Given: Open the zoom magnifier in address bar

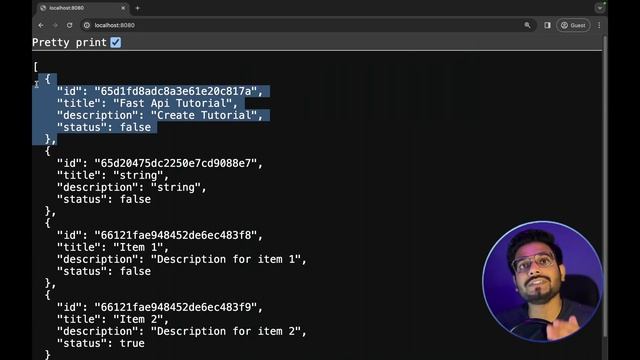Looking at the screenshot, I should pyautogui.click(x=527, y=25).
